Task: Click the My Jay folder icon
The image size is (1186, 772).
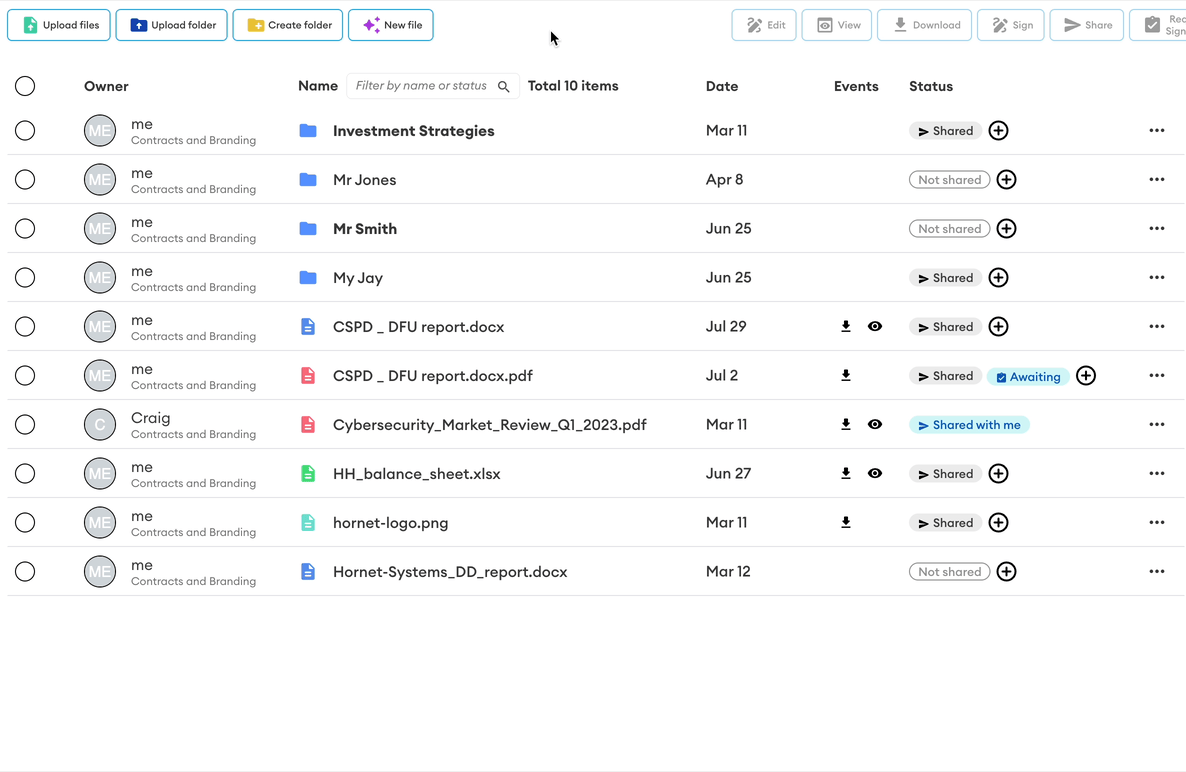Action: coord(308,277)
